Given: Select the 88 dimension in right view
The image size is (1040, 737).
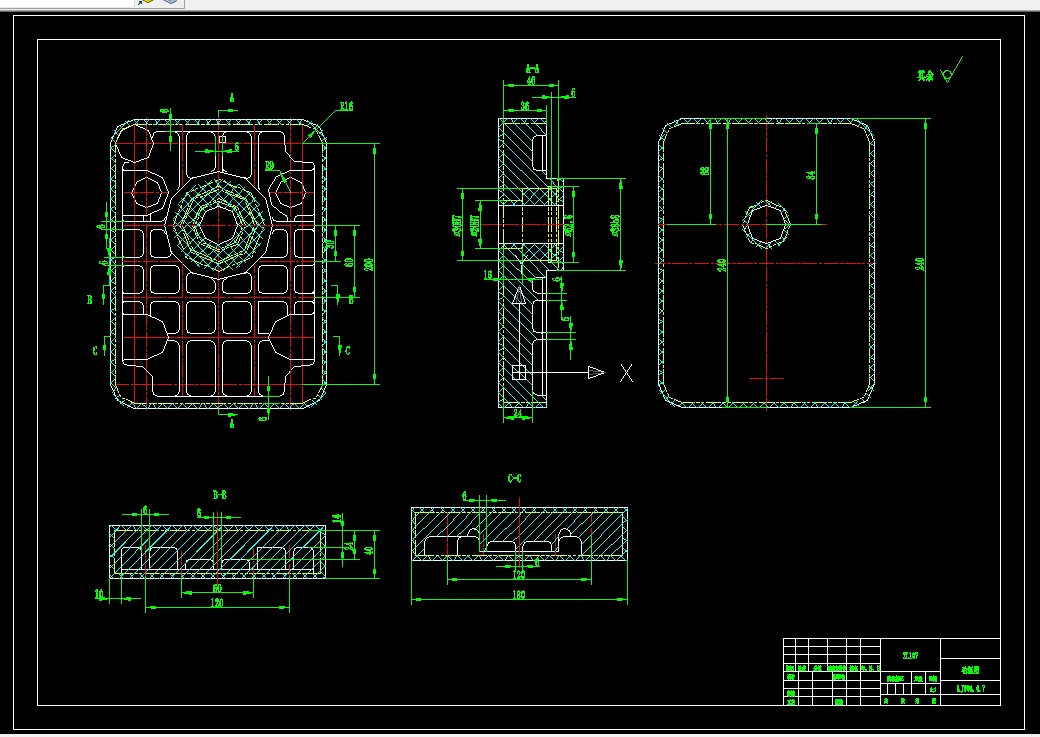Looking at the screenshot, I should tap(704, 170).
